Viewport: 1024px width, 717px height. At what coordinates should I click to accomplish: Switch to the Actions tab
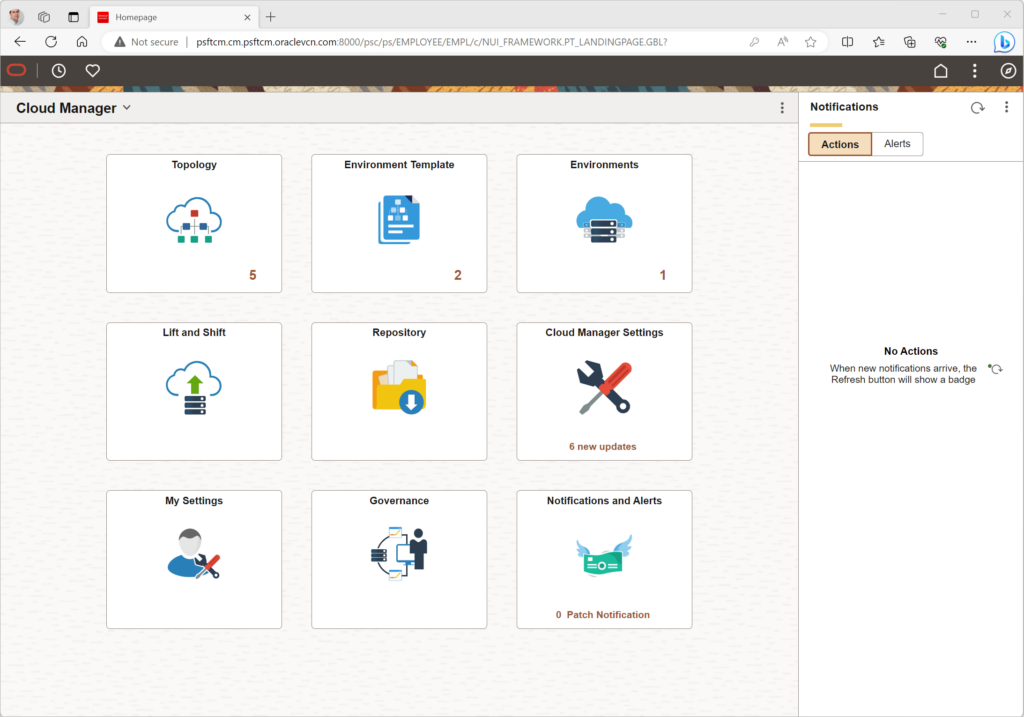click(840, 144)
